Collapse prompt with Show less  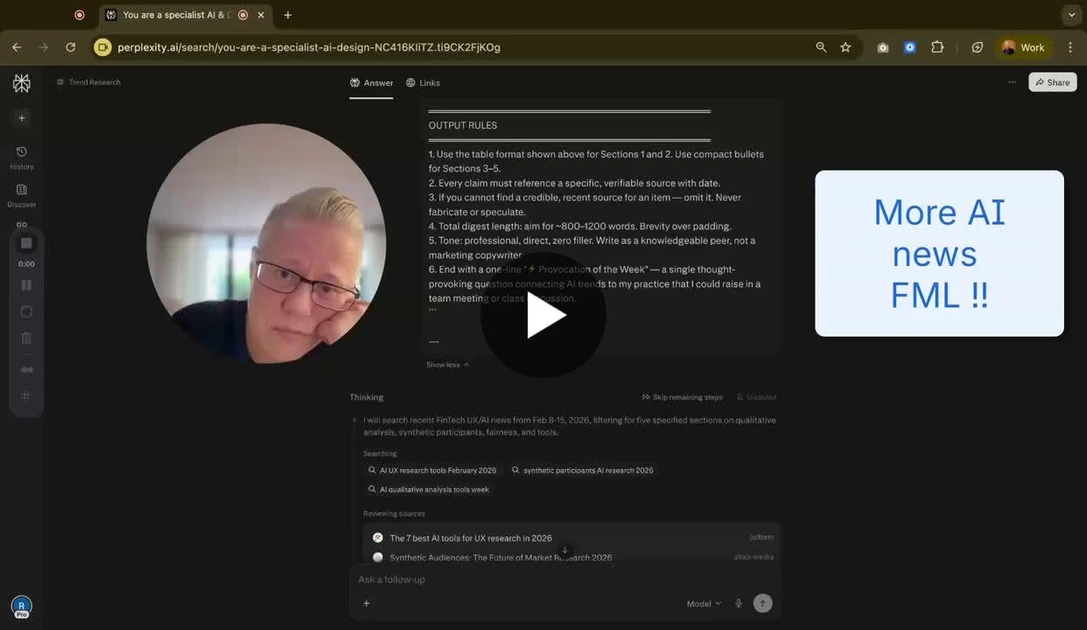447,365
